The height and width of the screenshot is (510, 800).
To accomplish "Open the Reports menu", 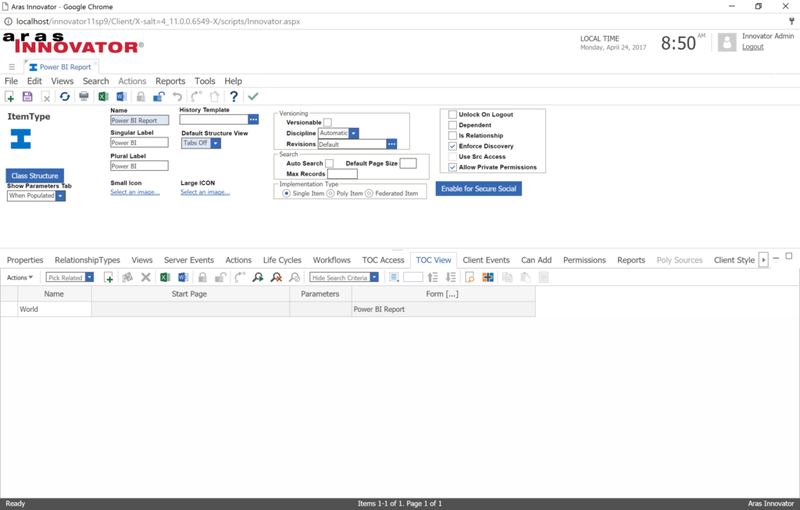I will pyautogui.click(x=170, y=81).
